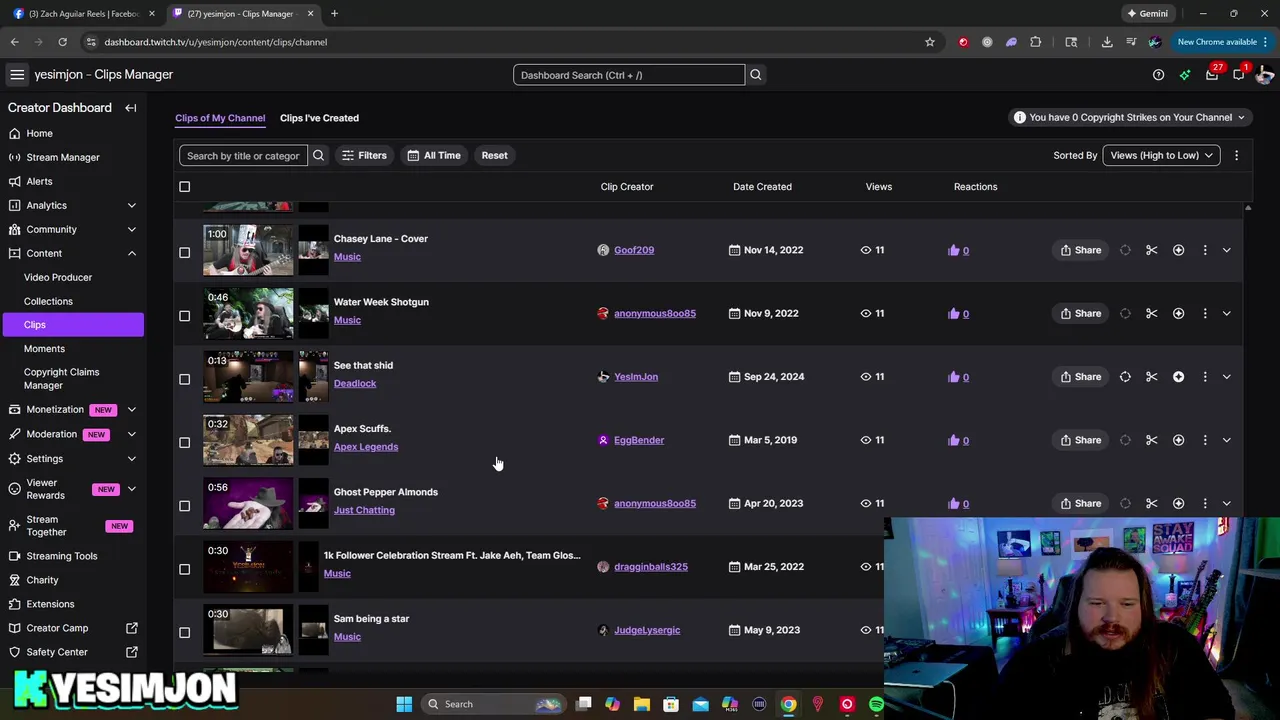Open Video Producer under Content
Image resolution: width=1280 pixels, height=720 pixels.
coord(58,277)
